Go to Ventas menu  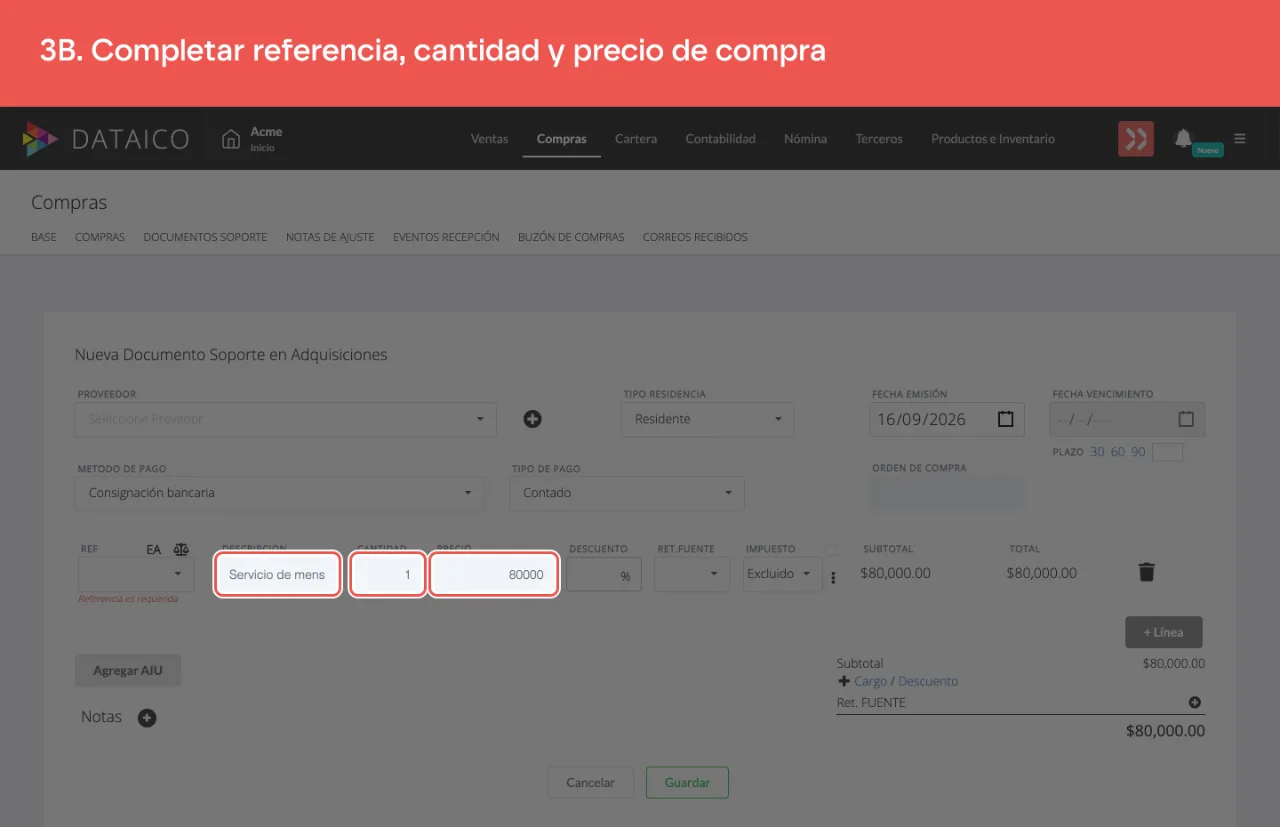(490, 139)
